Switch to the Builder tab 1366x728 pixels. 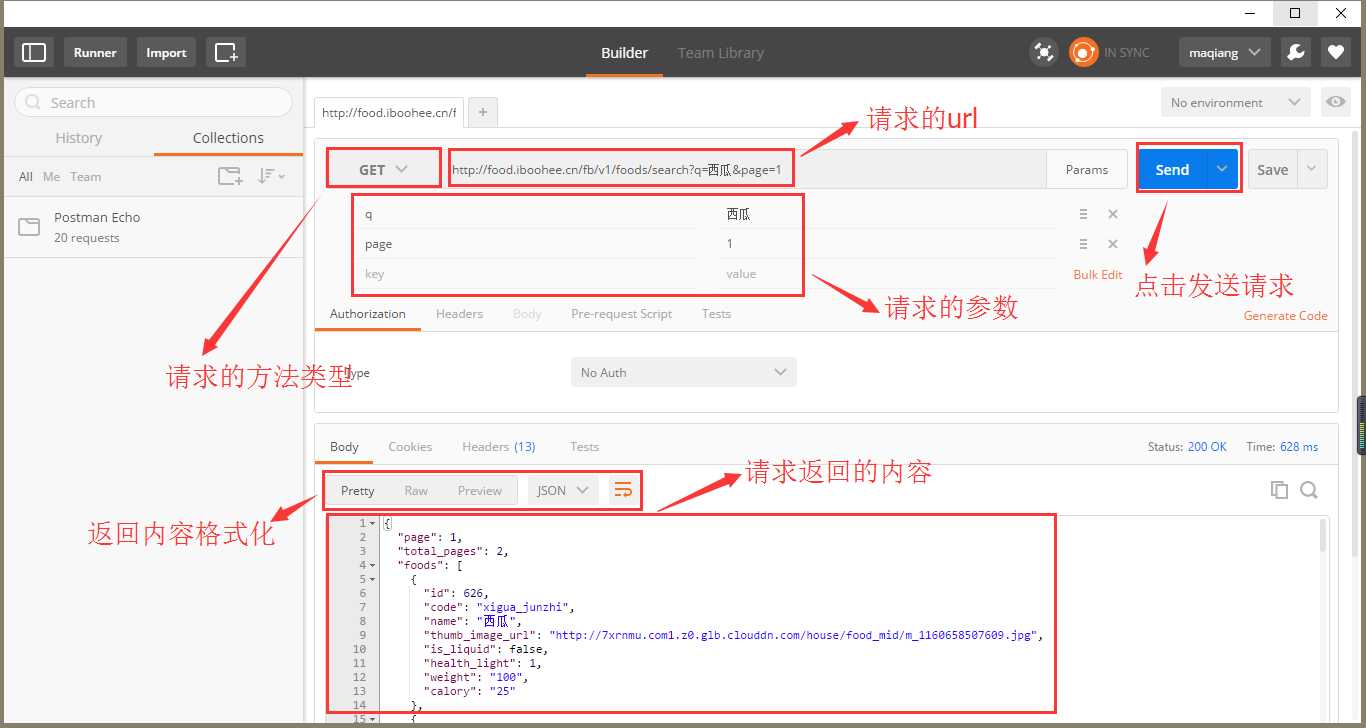click(624, 53)
